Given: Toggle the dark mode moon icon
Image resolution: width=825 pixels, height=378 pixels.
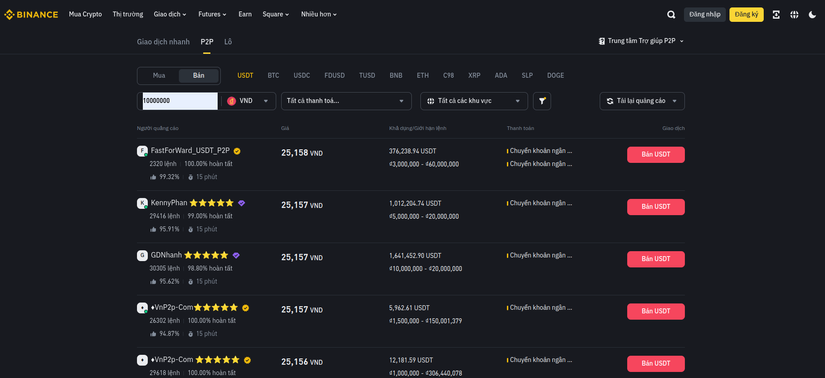Looking at the screenshot, I should point(812,15).
